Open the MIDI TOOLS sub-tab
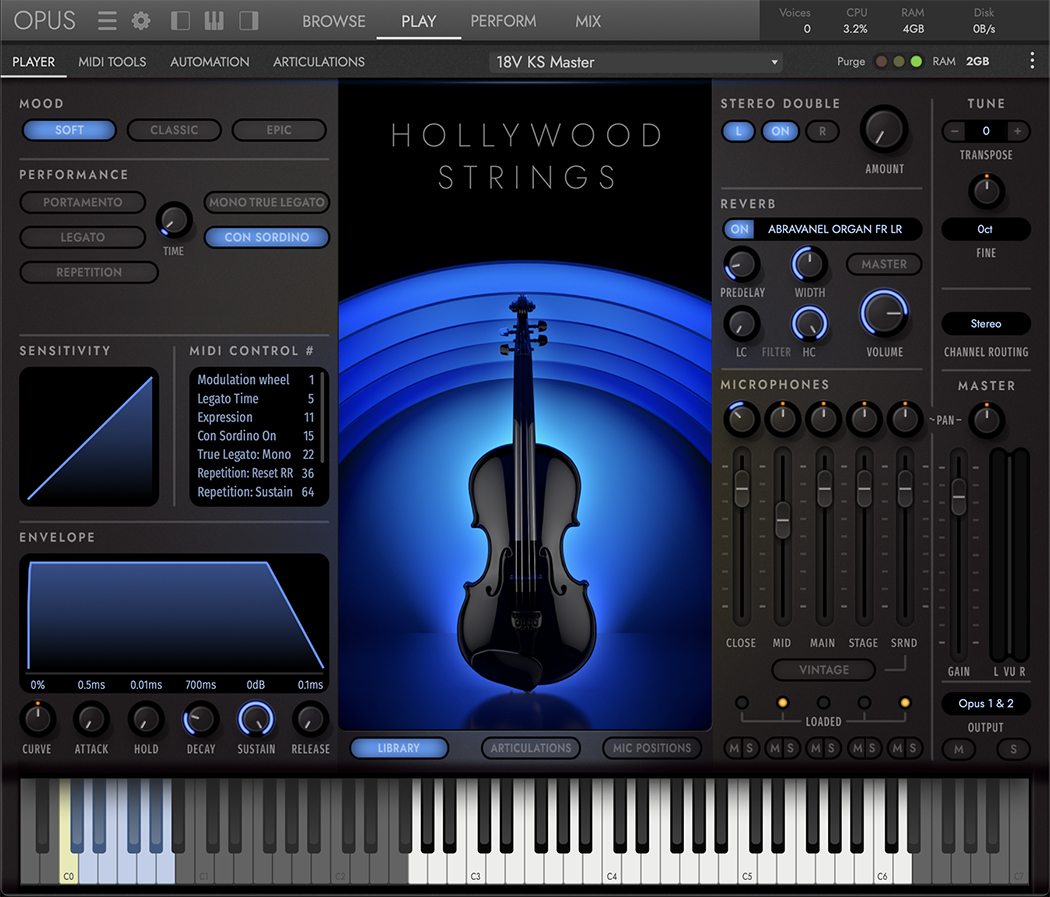Viewport: 1050px width, 897px height. (112, 62)
